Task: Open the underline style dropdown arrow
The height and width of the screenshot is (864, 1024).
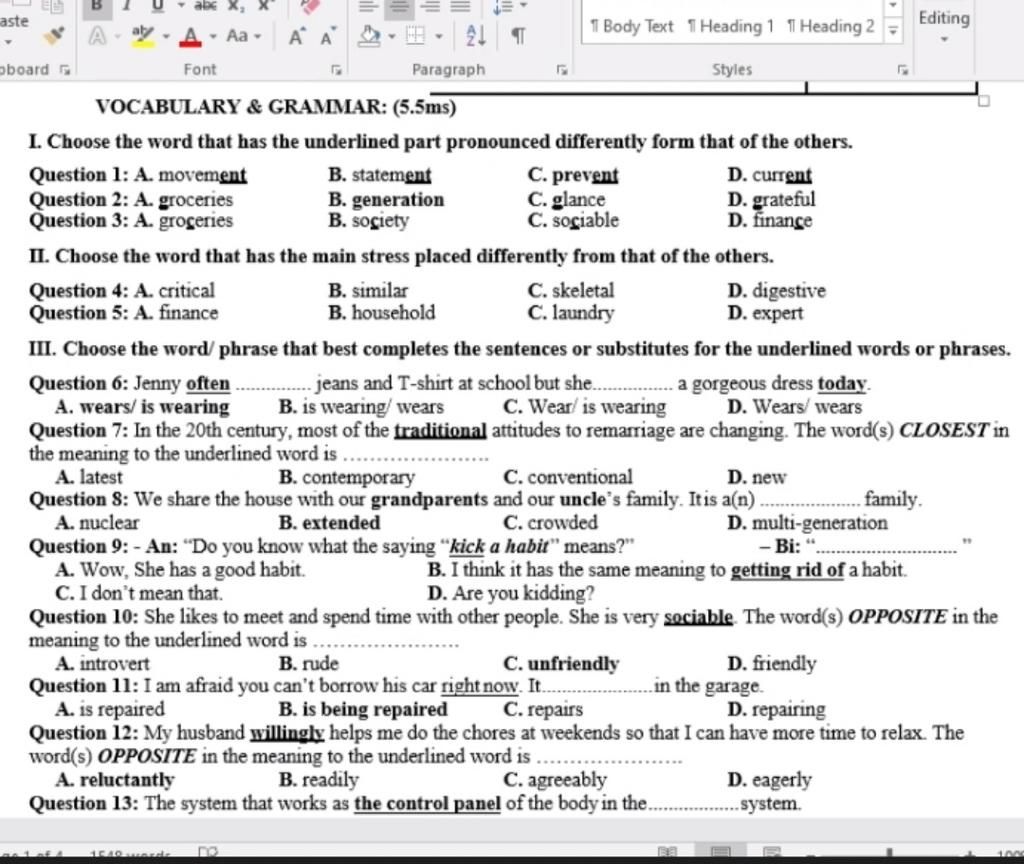Action: (180, 5)
